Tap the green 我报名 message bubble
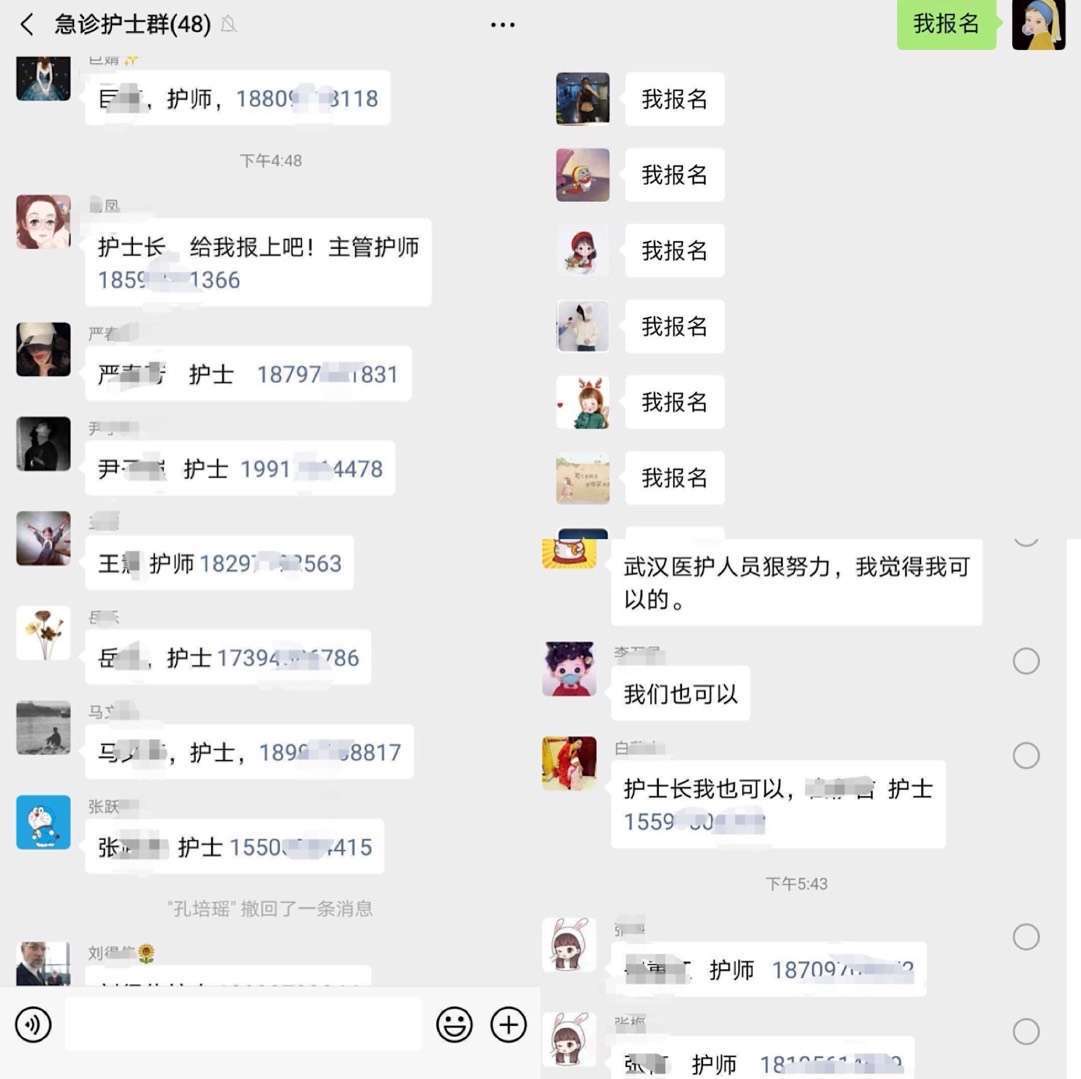1081x1079 pixels. pyautogui.click(x=947, y=24)
